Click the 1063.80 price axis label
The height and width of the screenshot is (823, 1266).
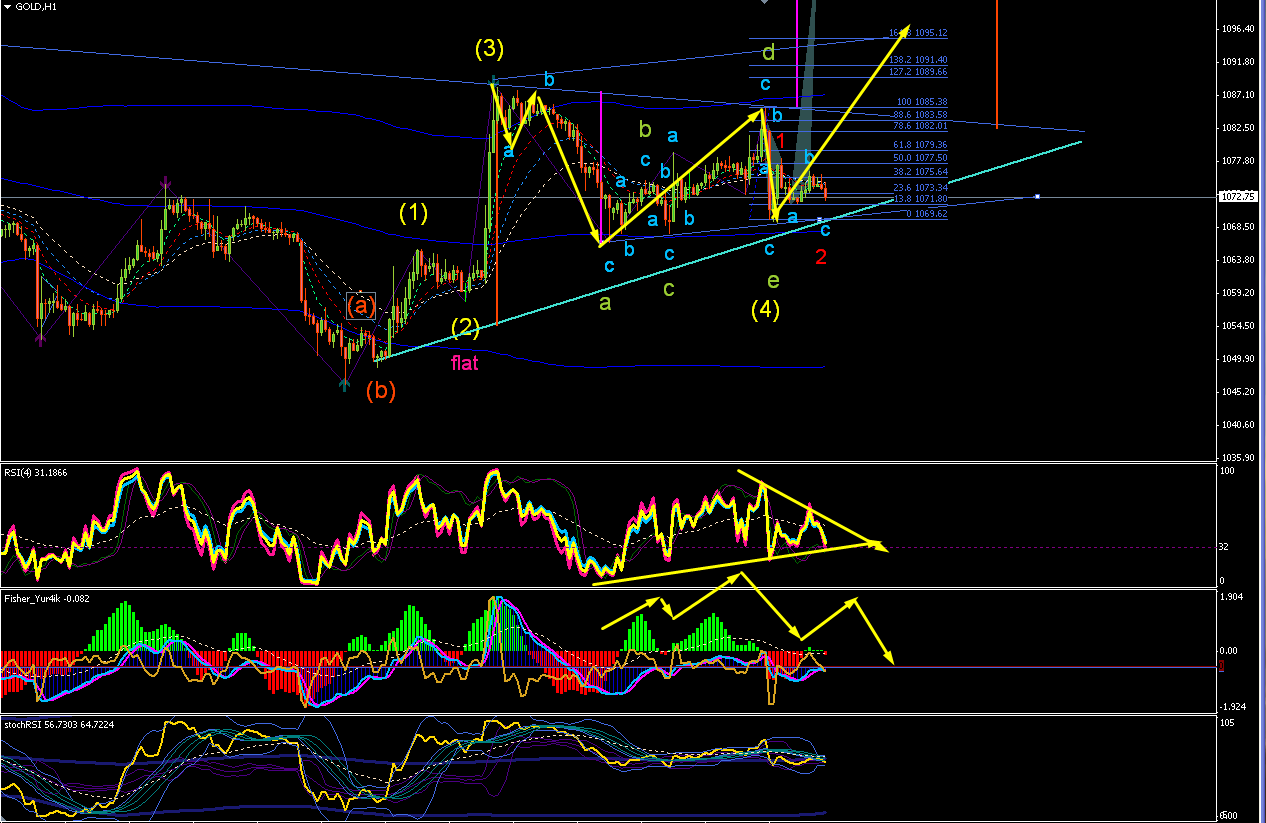click(x=1238, y=260)
